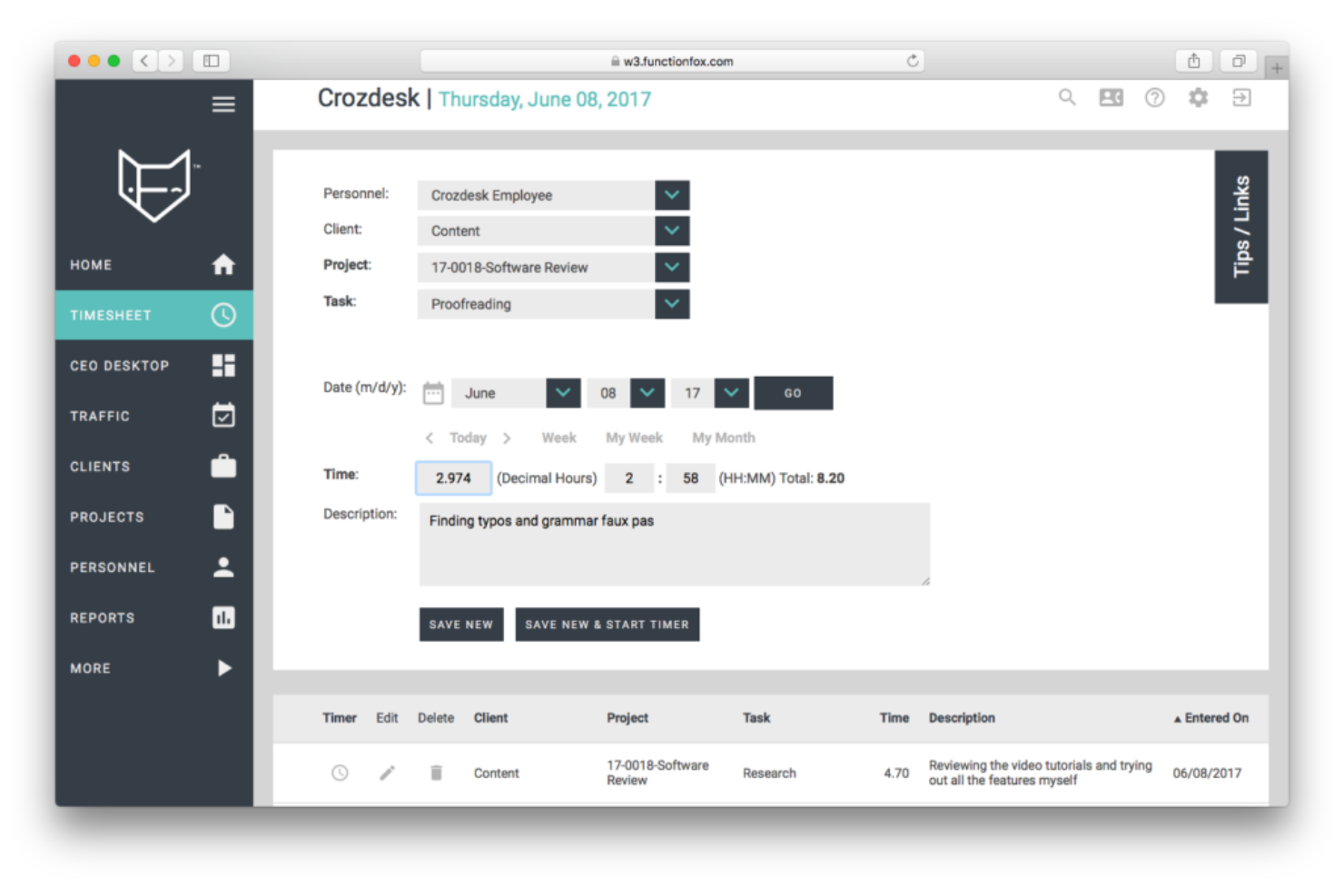Image resolution: width=1344 pixels, height=896 pixels.
Task: Open settings gear icon
Action: [x=1198, y=97]
